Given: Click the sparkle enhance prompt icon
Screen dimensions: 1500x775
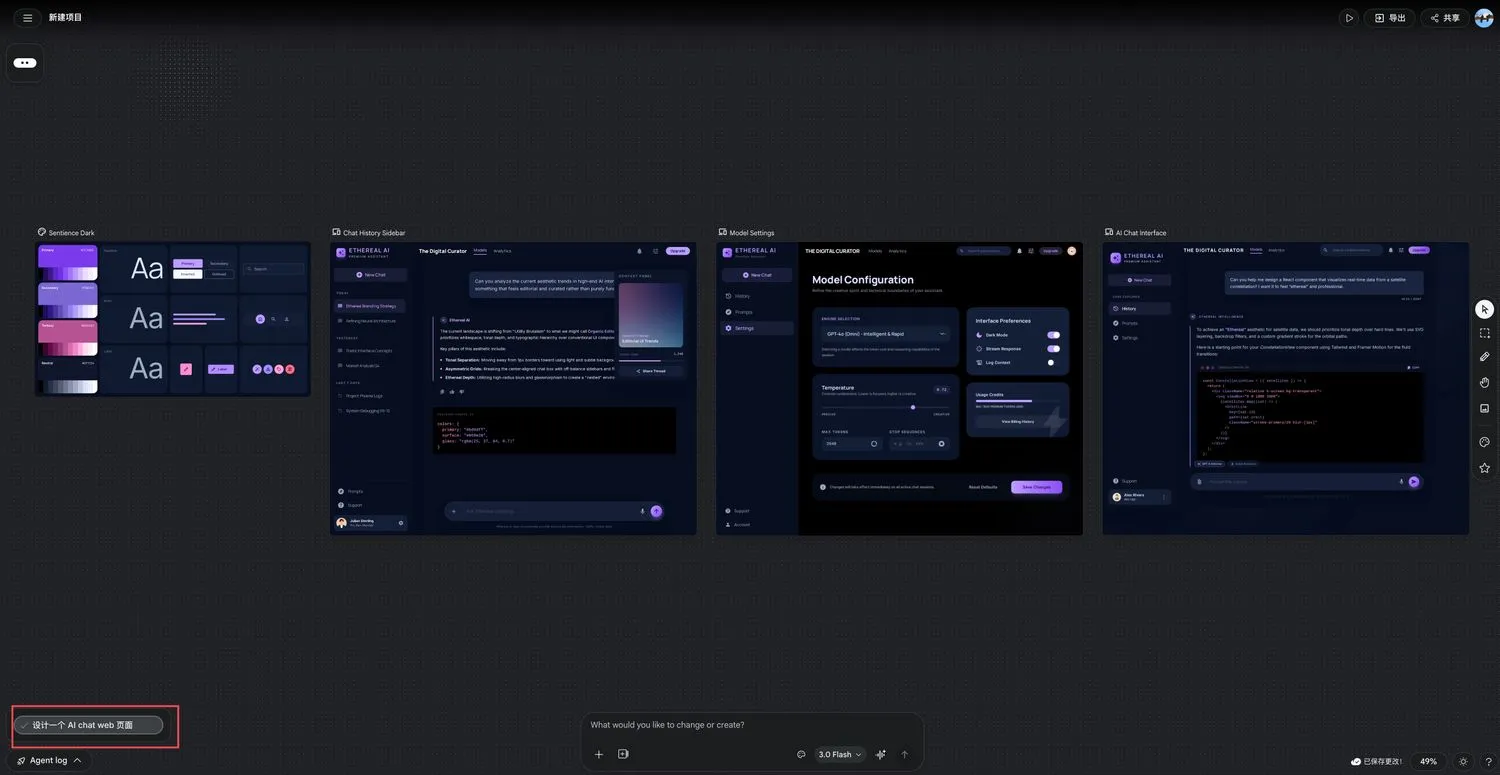Looking at the screenshot, I should (x=880, y=754).
